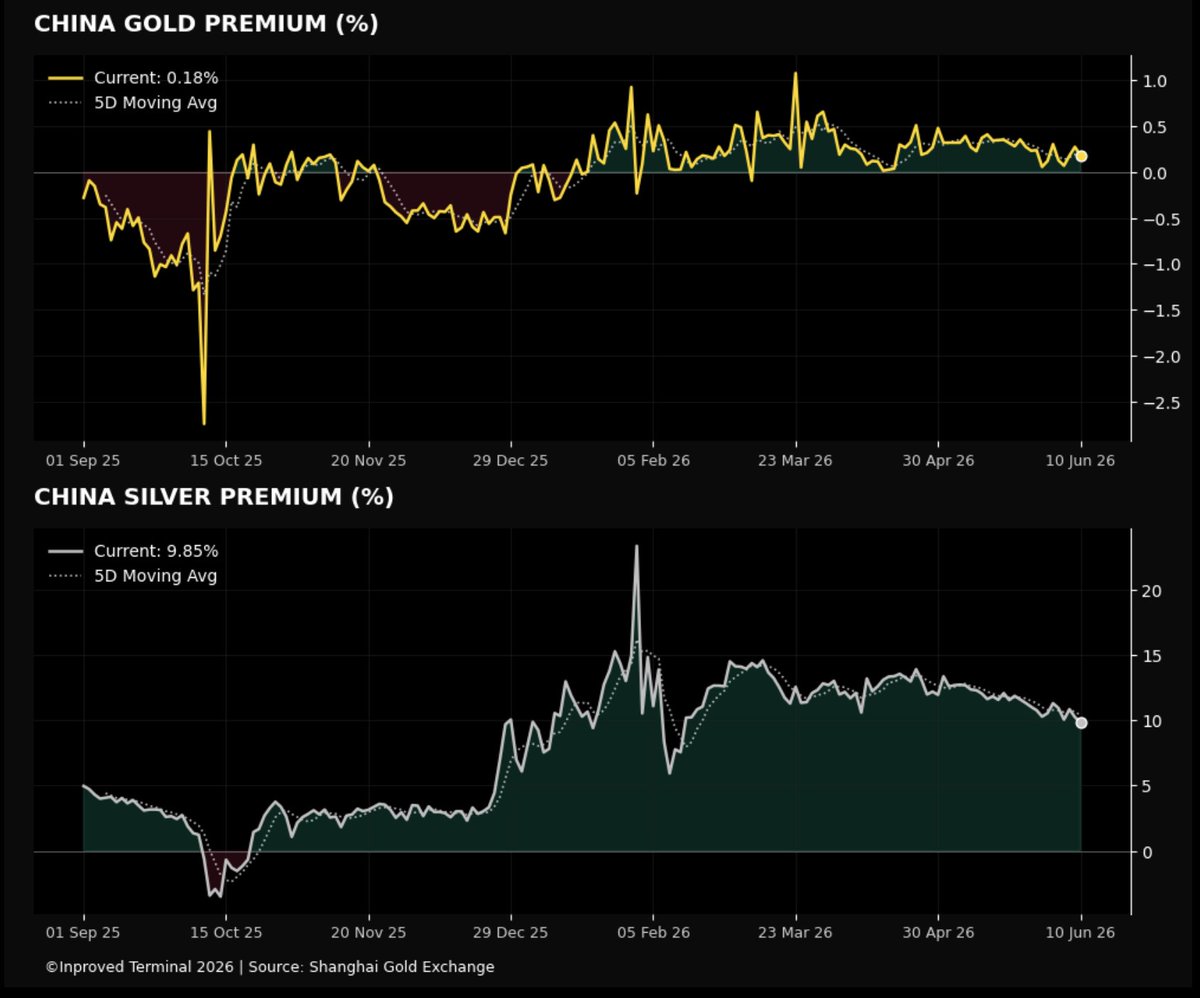
Task: Click gold y-axis tick '0.0'
Action: 1154,174
